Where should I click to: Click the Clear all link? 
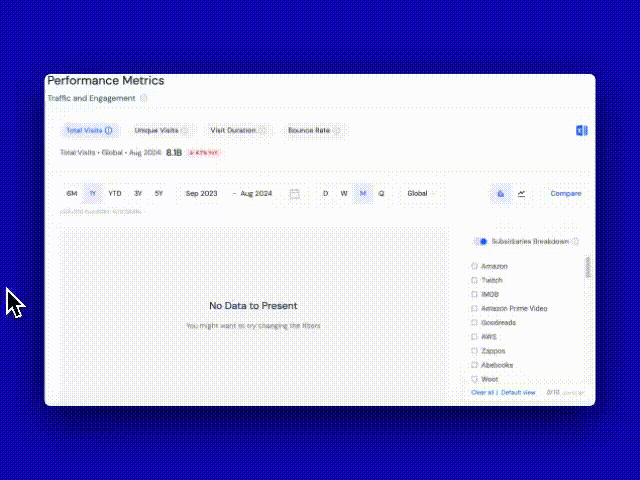pos(482,393)
